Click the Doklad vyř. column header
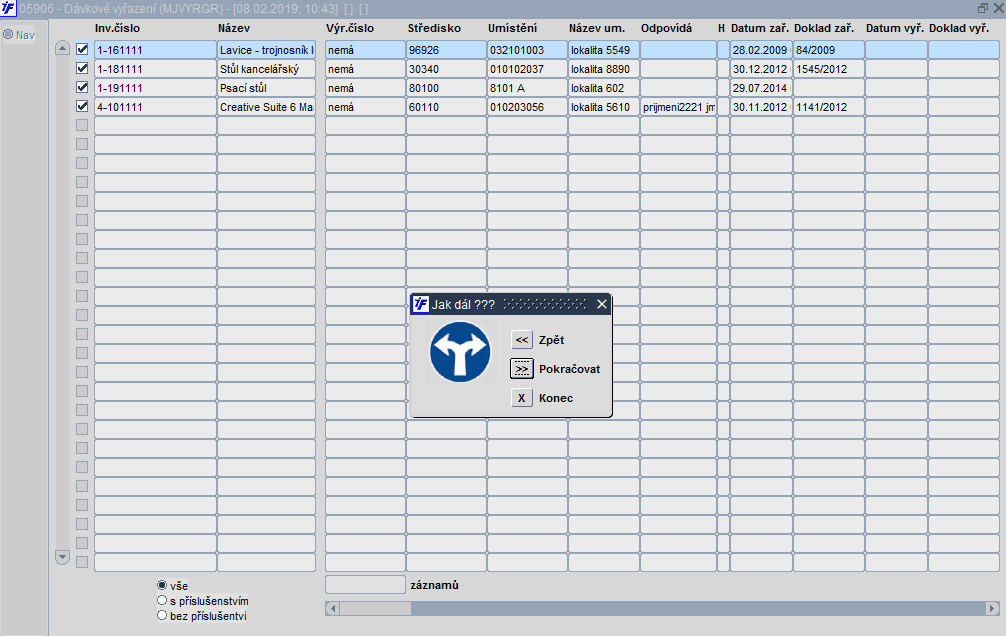This screenshot has height=636, width=1006. pyautogui.click(x=959, y=28)
